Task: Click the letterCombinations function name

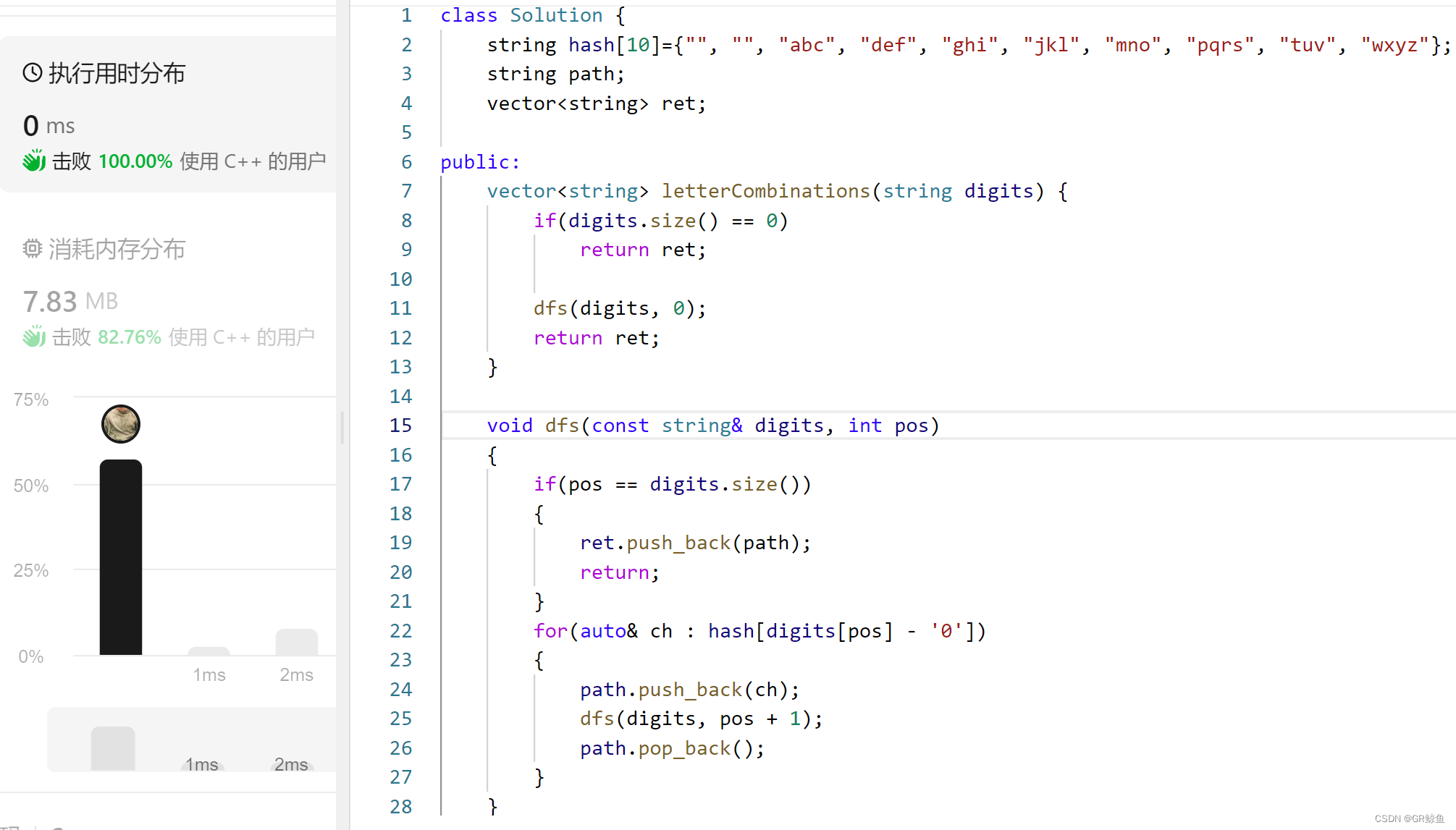Action: click(765, 191)
